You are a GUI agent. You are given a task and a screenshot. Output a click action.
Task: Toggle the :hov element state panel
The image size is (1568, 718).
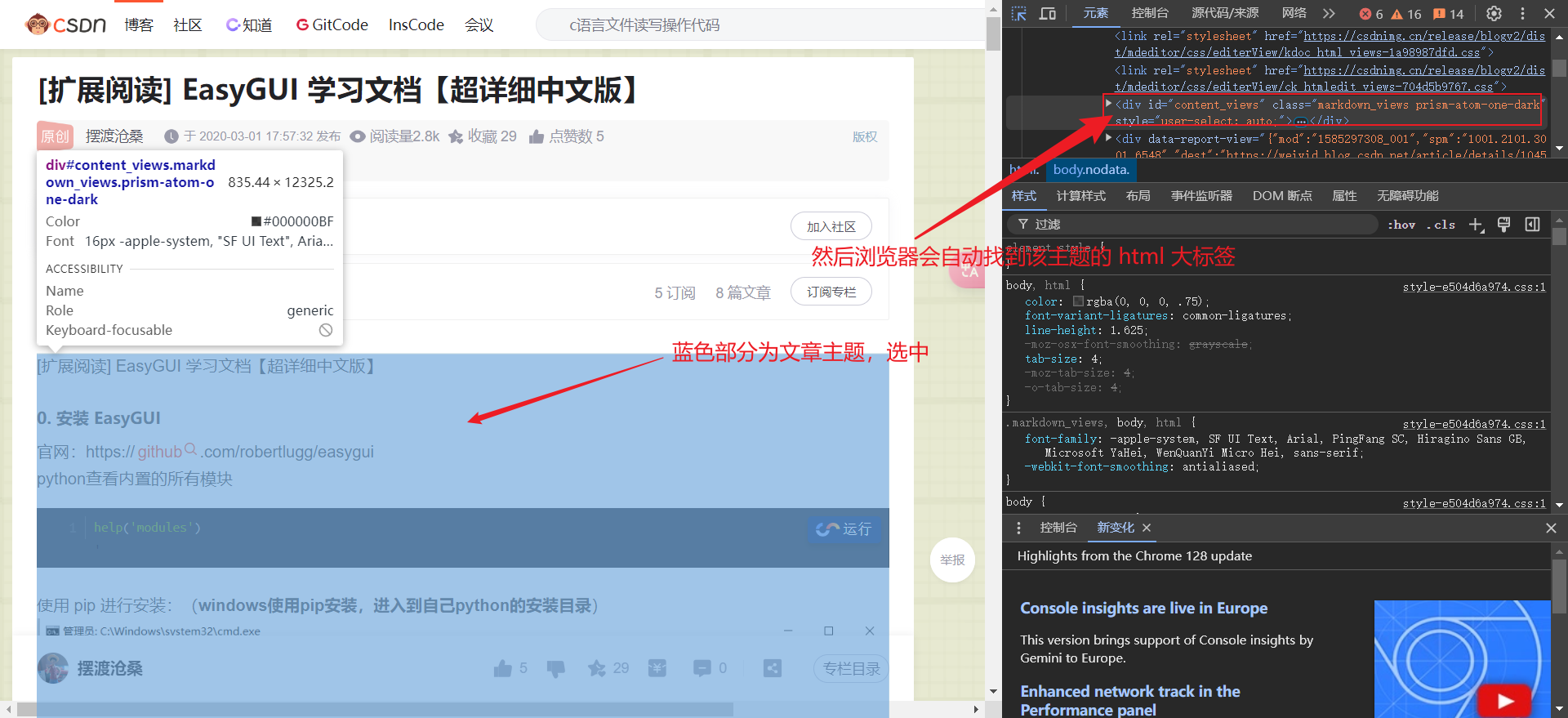tap(1401, 225)
